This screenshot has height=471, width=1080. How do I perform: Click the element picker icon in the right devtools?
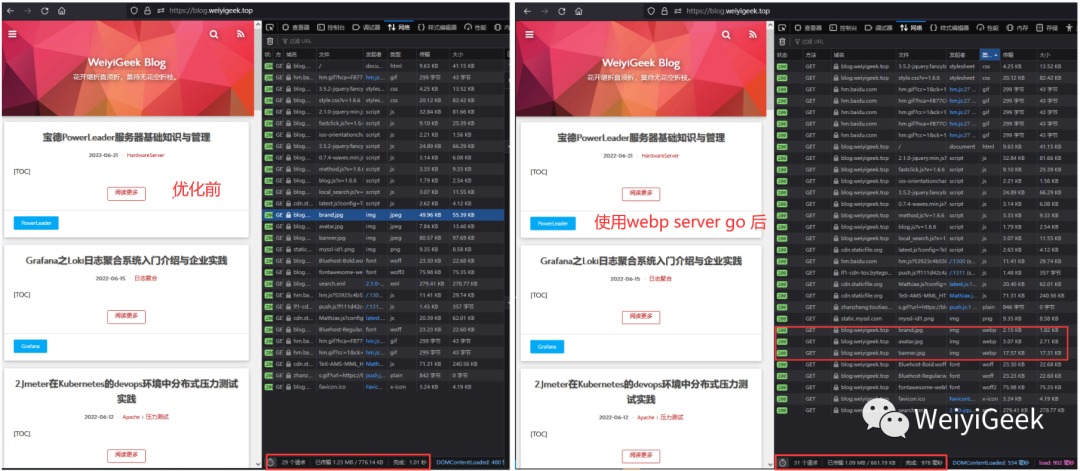point(782,28)
